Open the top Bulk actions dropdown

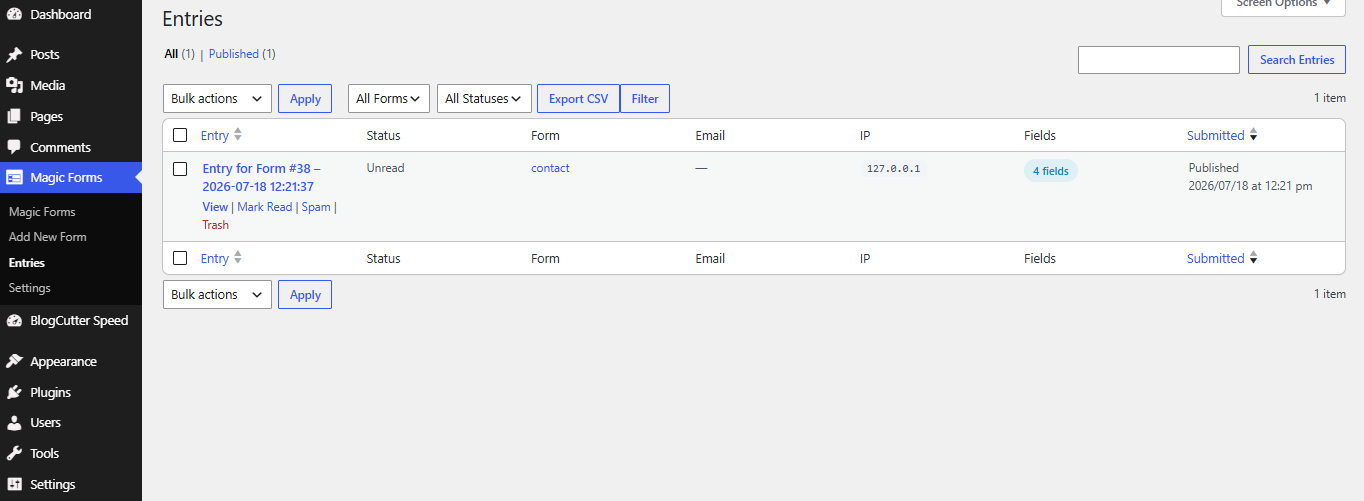click(217, 98)
